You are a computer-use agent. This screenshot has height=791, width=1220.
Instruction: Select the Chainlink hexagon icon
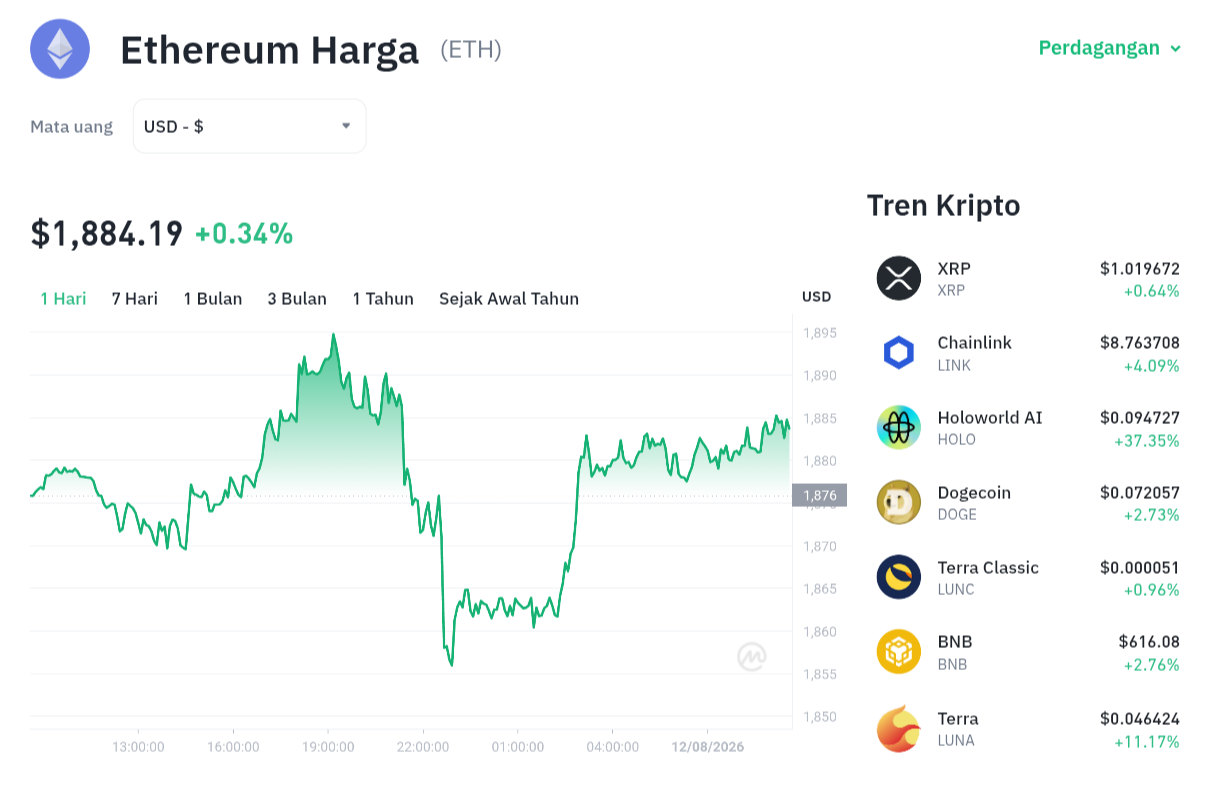point(899,353)
